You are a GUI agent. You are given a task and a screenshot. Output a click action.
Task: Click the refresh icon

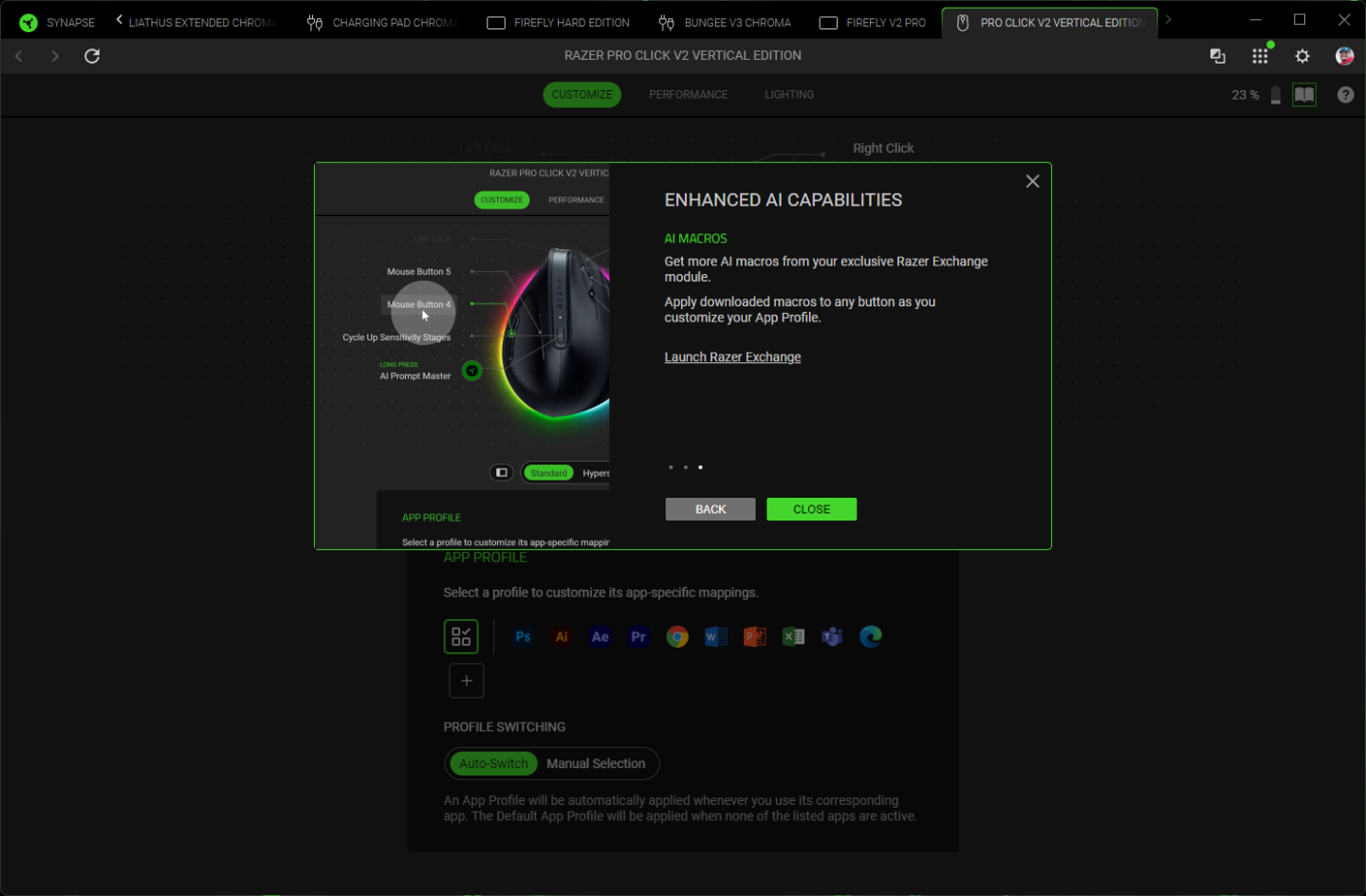click(x=92, y=56)
